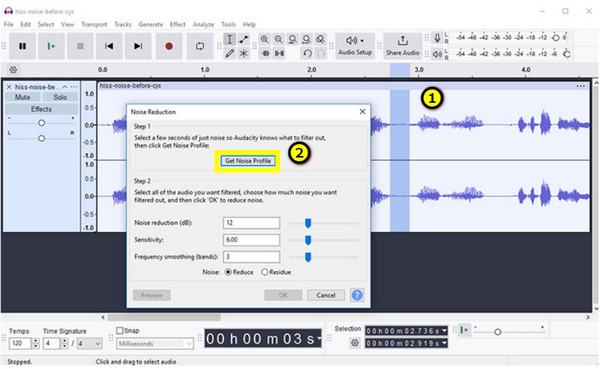The width and height of the screenshot is (600, 369).
Task: Click the Share Audio button
Action: tap(403, 46)
